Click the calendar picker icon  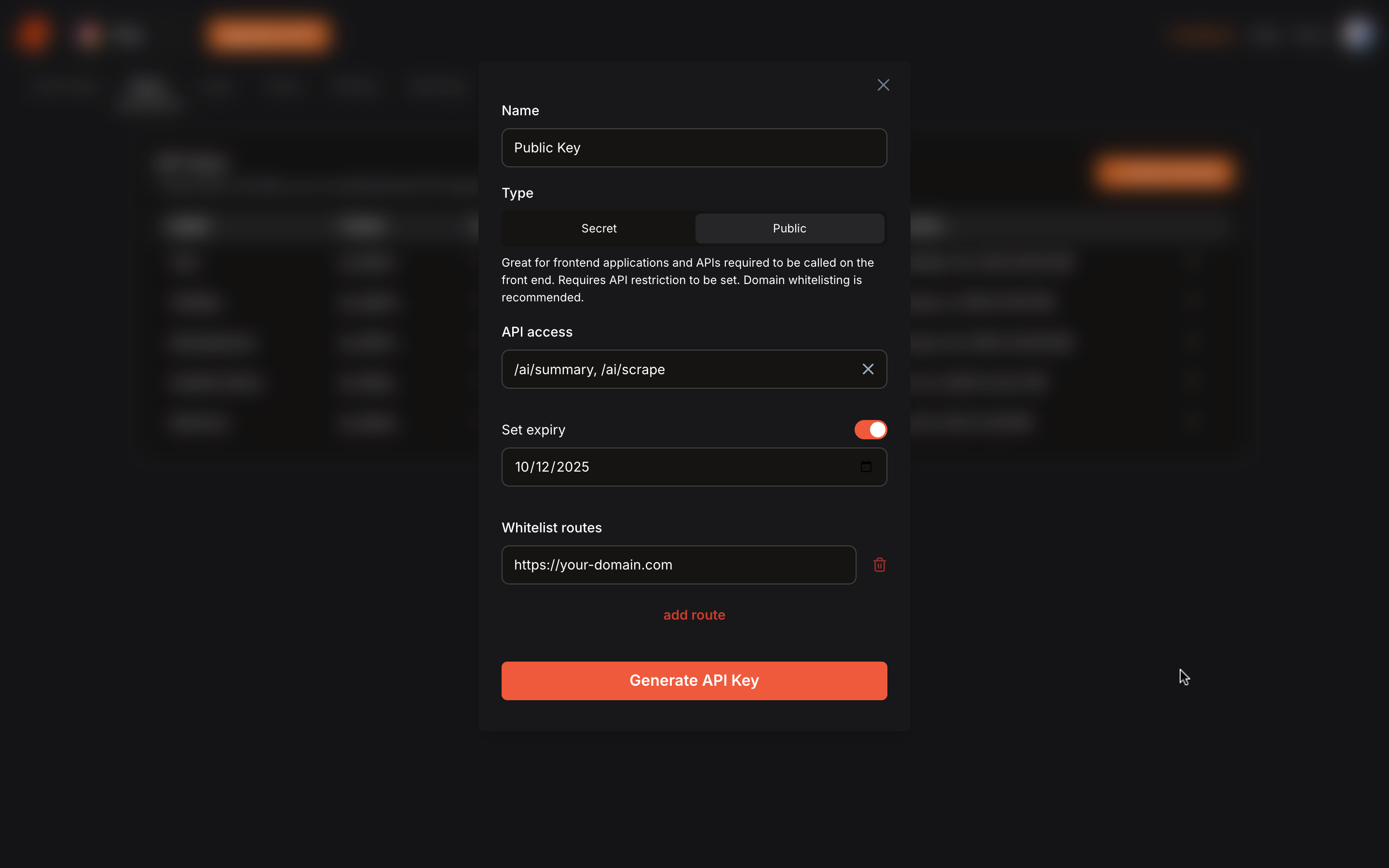[866, 467]
